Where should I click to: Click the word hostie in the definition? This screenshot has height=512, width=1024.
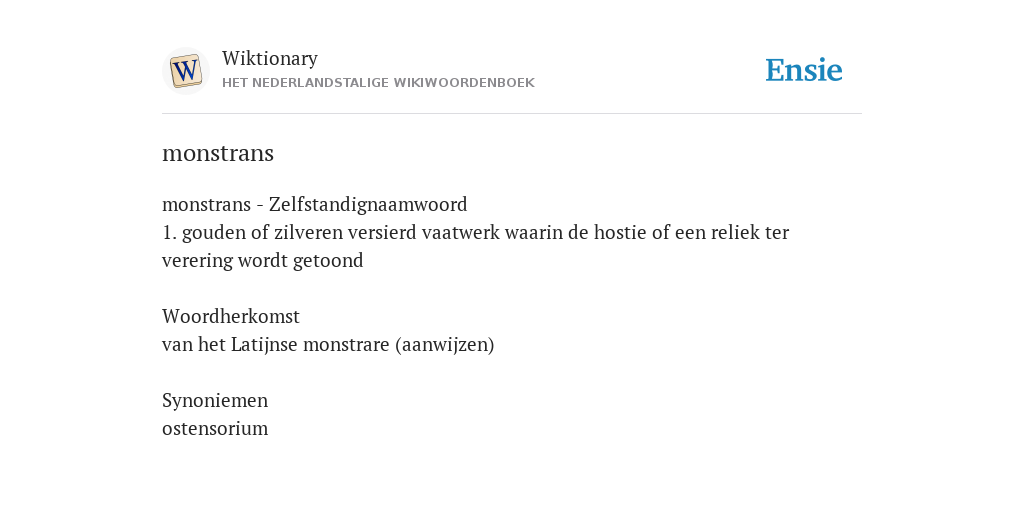[620, 232]
